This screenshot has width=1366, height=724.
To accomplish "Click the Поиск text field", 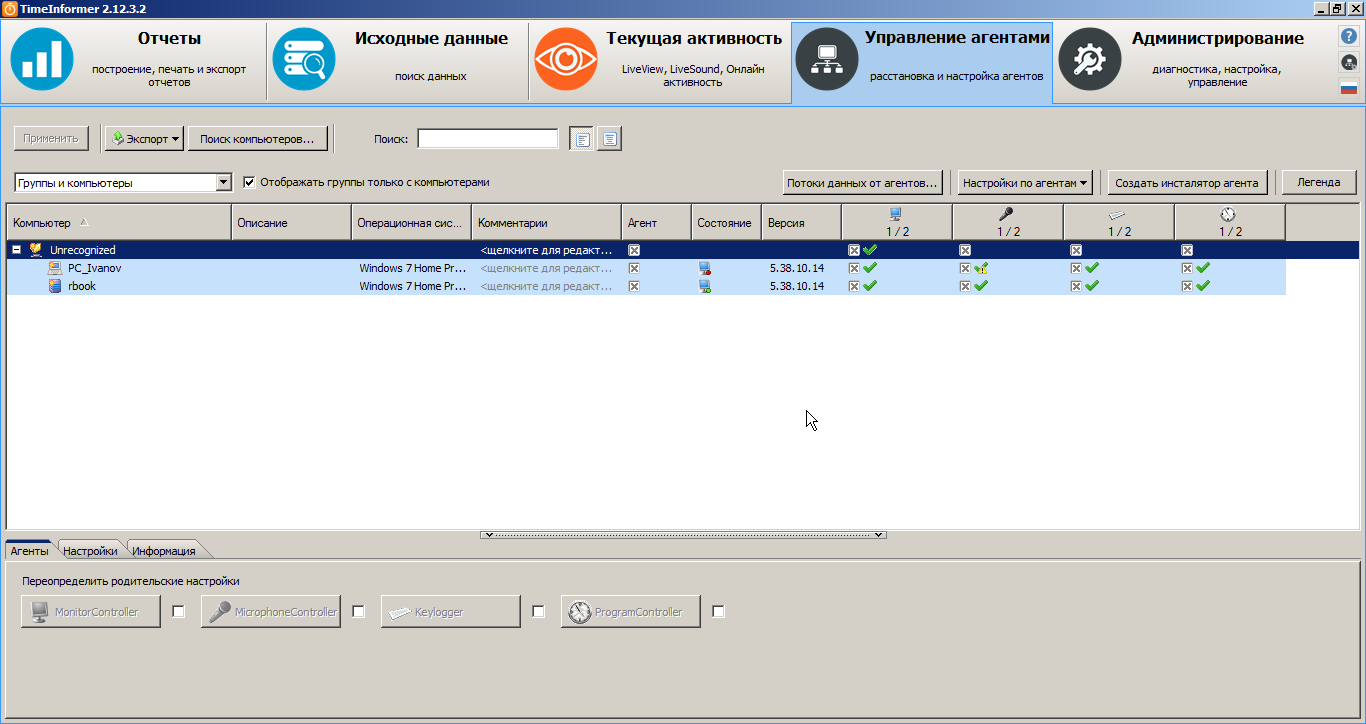I will tap(488, 139).
